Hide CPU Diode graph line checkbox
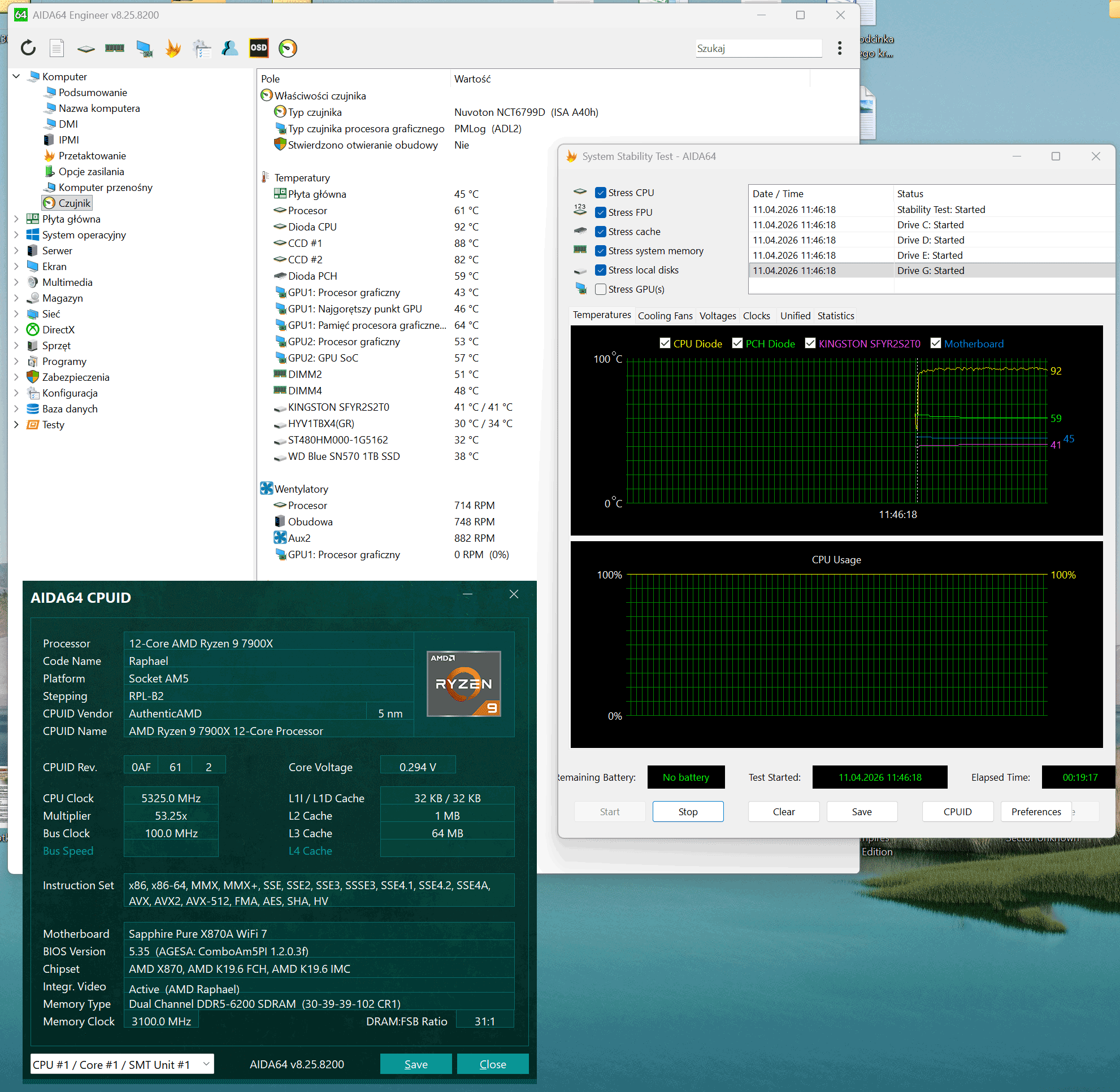Viewport: 1120px width, 1092px height. coord(665,343)
